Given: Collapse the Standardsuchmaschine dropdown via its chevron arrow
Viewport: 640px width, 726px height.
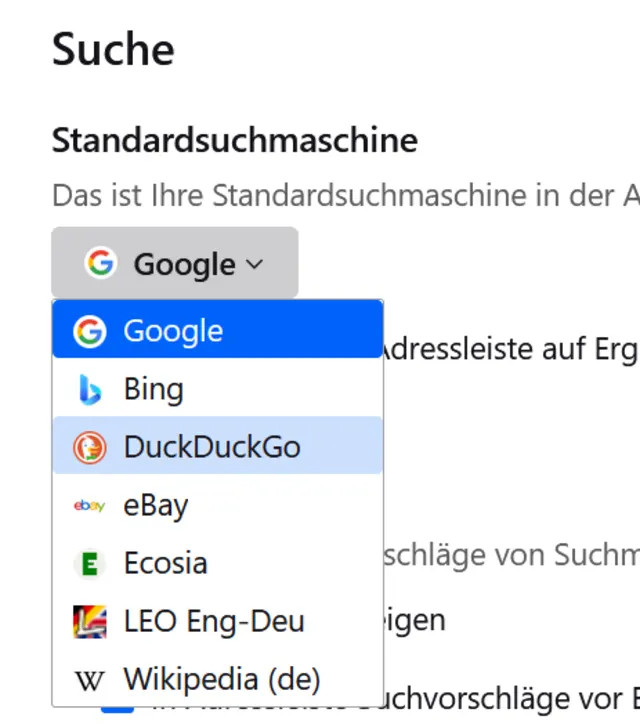Looking at the screenshot, I should [254, 264].
